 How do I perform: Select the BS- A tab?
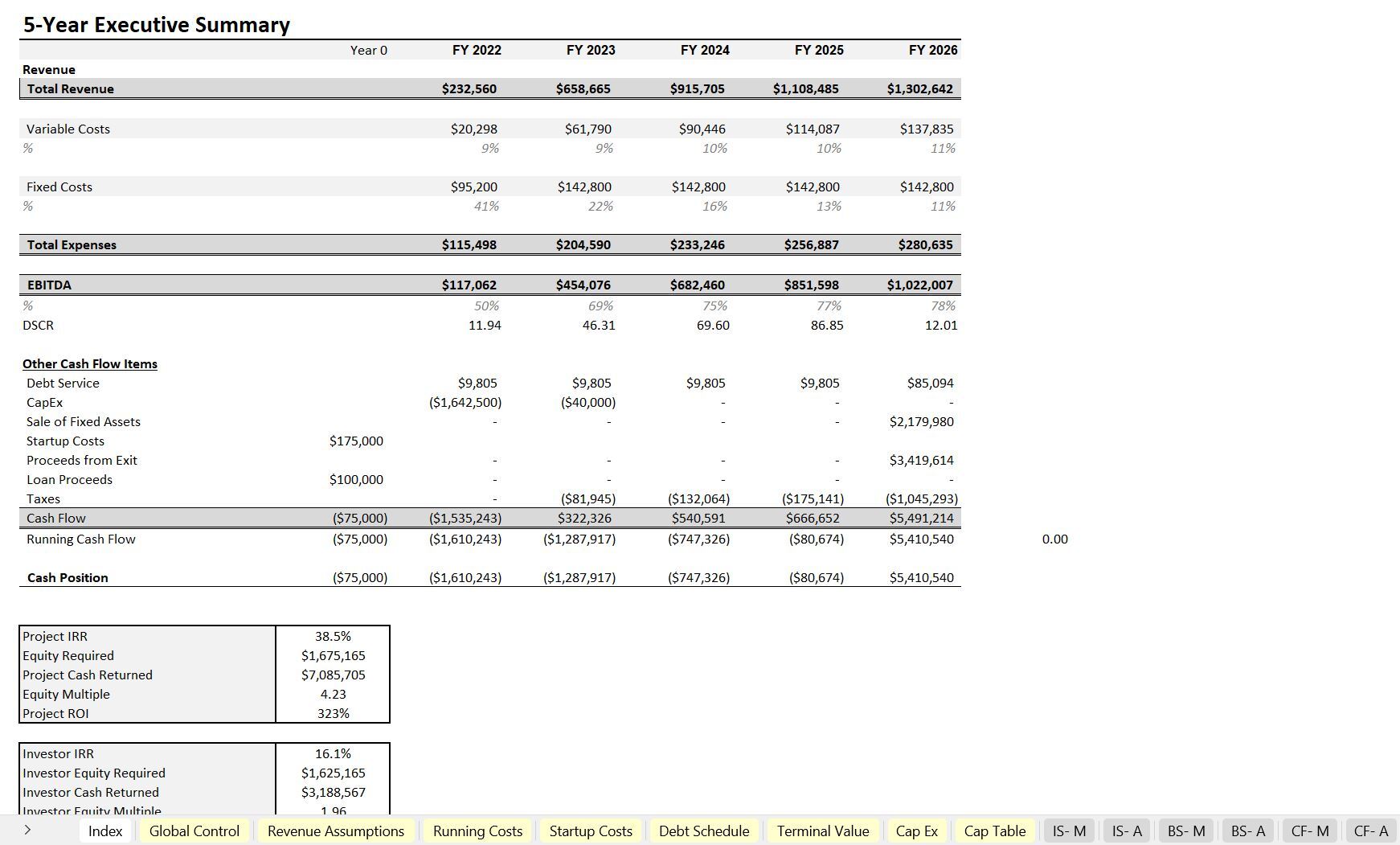coord(1248,831)
